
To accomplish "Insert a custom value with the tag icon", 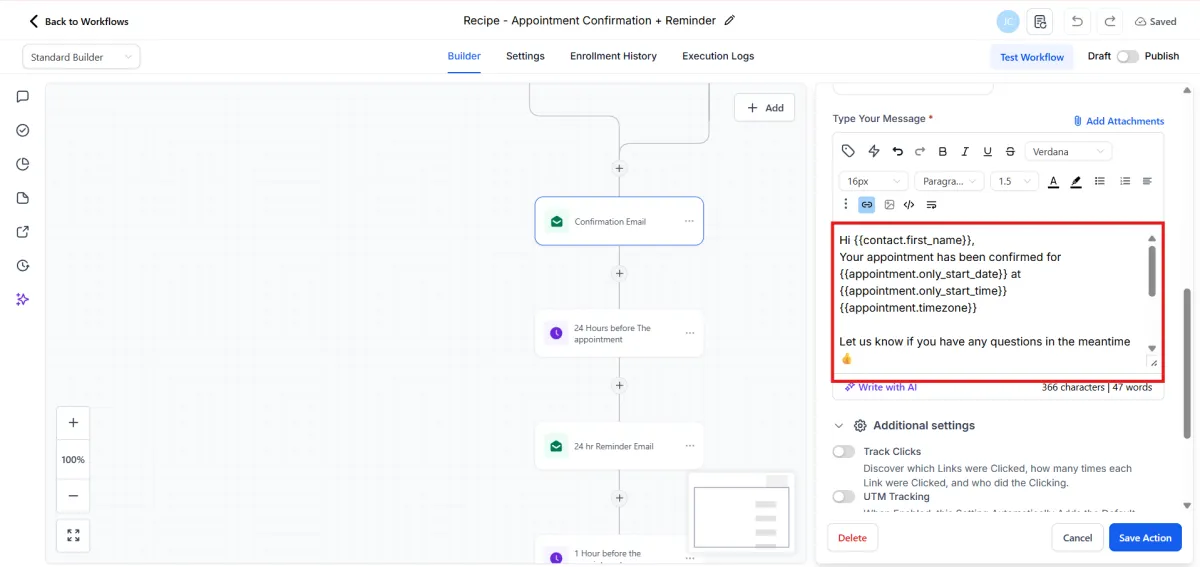I will pos(848,151).
